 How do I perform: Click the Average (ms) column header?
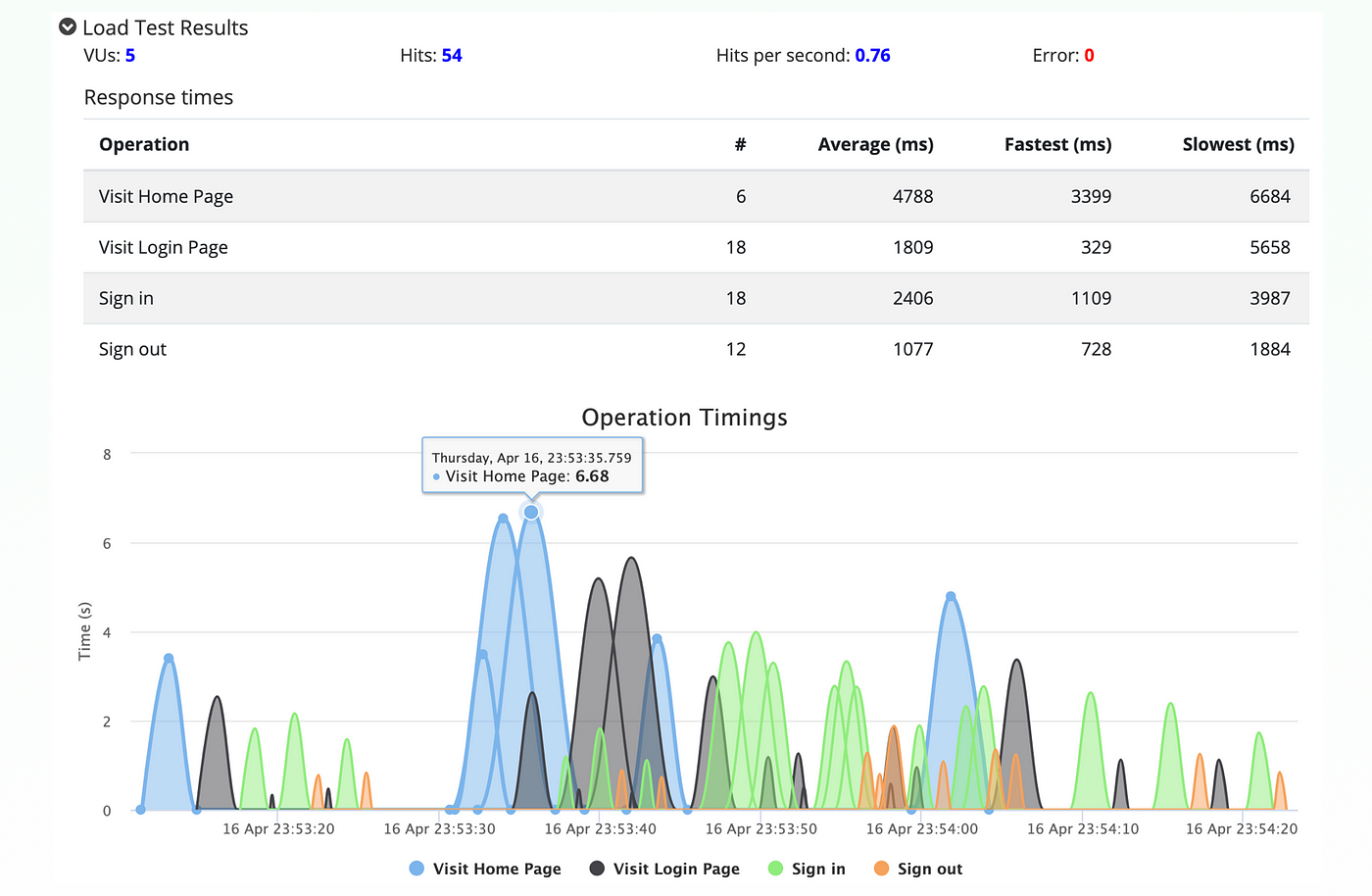coord(875,144)
